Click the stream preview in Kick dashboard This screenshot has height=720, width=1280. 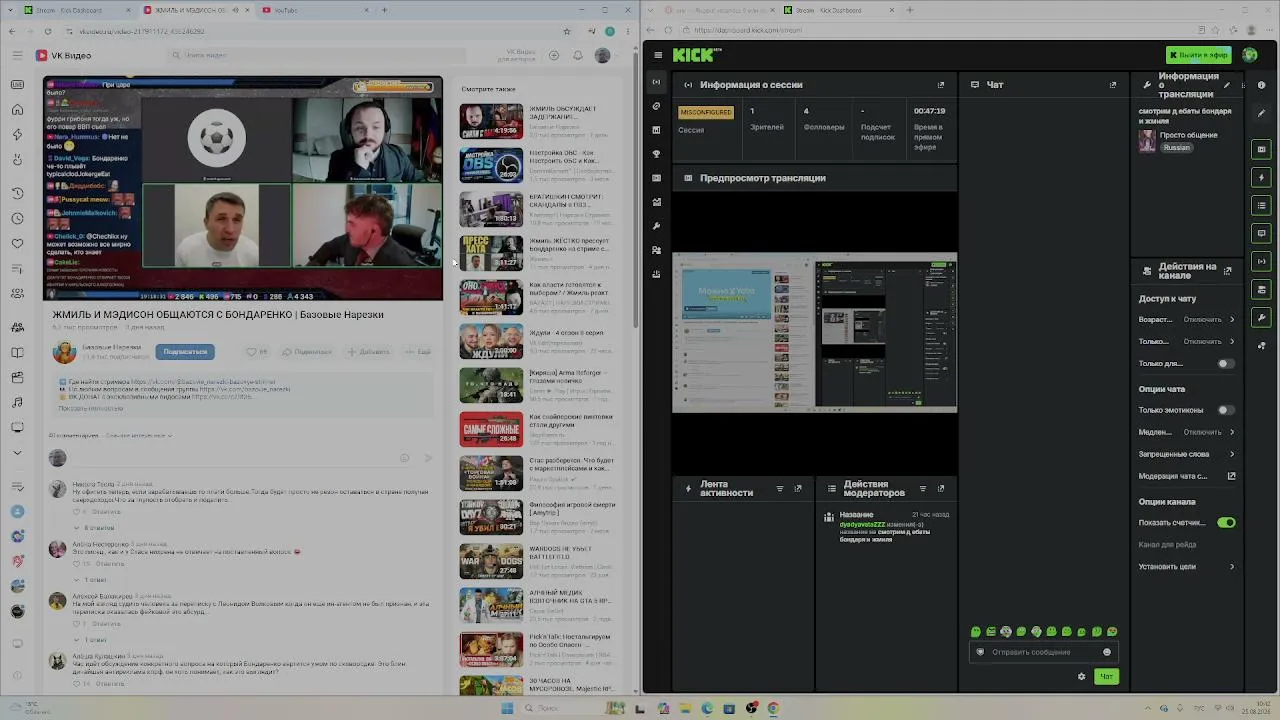pos(814,333)
